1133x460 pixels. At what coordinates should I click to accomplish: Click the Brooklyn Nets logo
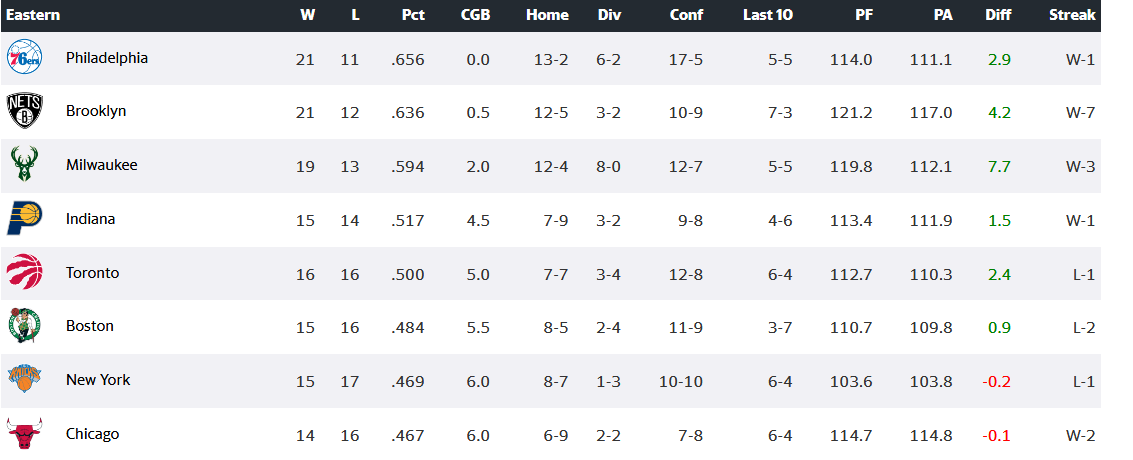[24, 111]
